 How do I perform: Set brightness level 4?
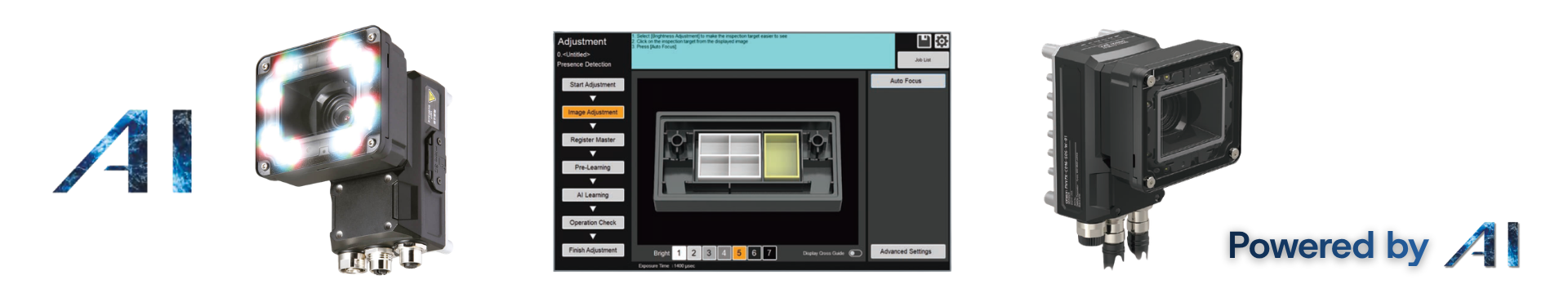coord(724,253)
